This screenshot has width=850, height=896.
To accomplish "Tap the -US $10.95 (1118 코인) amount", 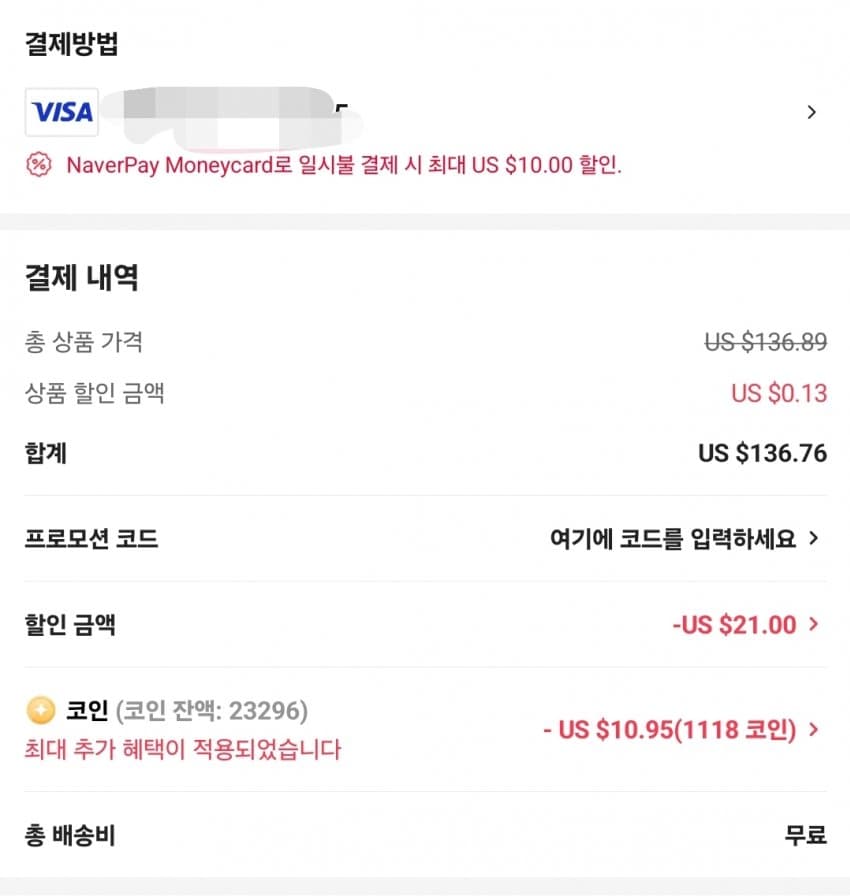I will pyautogui.click(x=669, y=730).
